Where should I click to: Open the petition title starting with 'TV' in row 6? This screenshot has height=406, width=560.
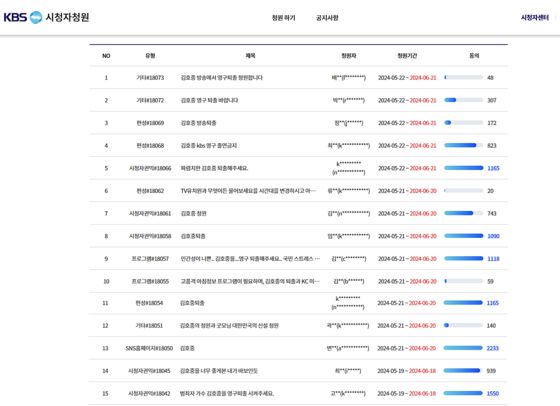(x=248, y=191)
